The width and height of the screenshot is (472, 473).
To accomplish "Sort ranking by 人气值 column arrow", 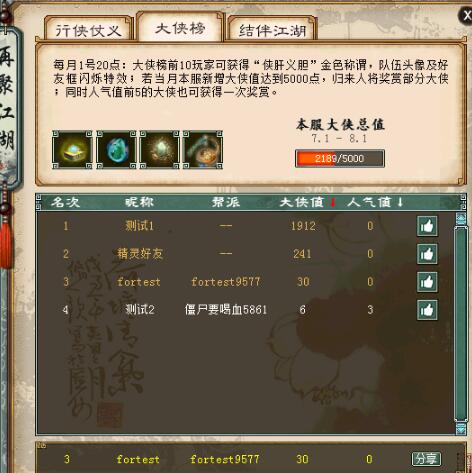I will point(400,202).
